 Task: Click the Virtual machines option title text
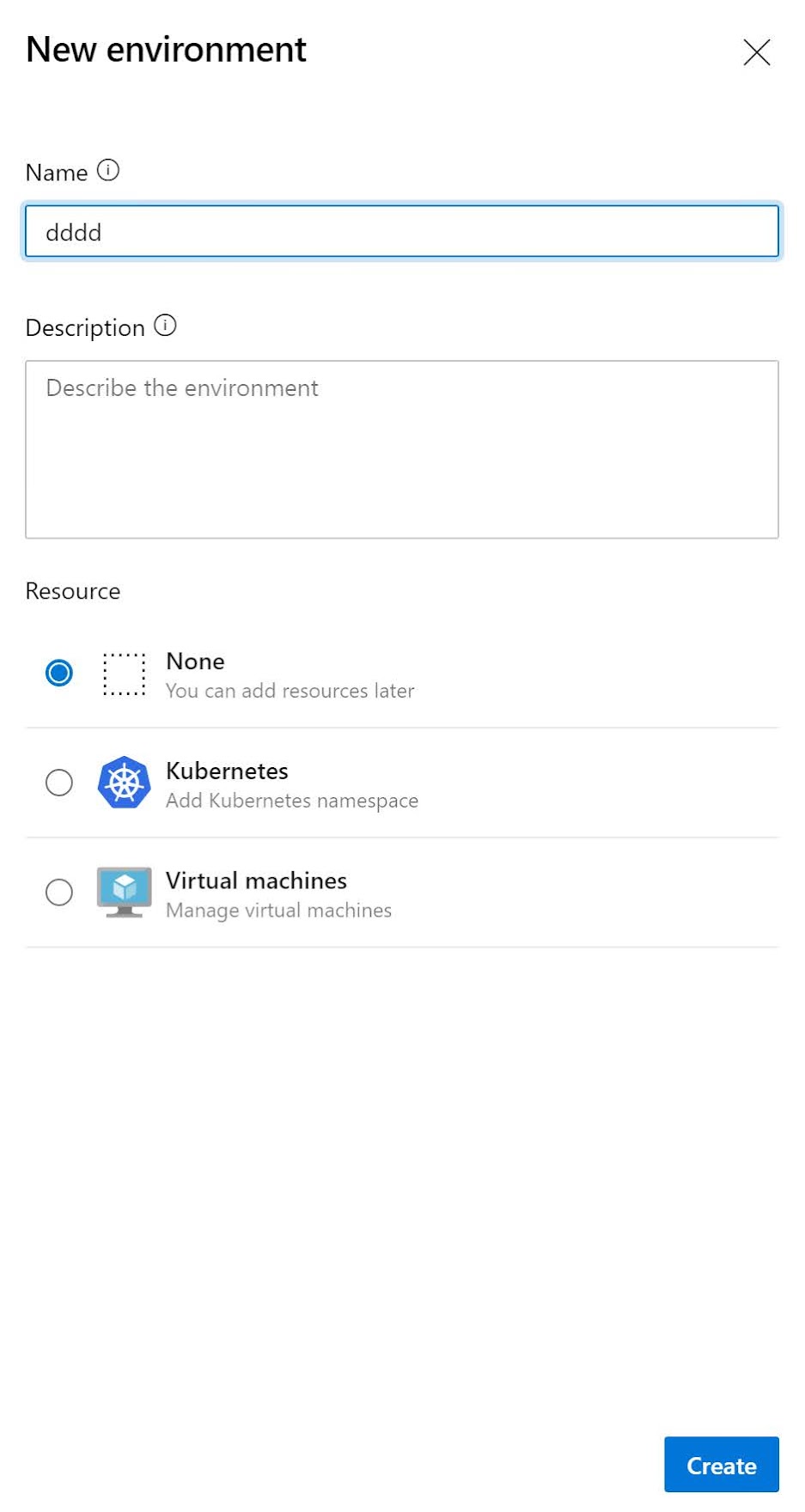coord(256,881)
